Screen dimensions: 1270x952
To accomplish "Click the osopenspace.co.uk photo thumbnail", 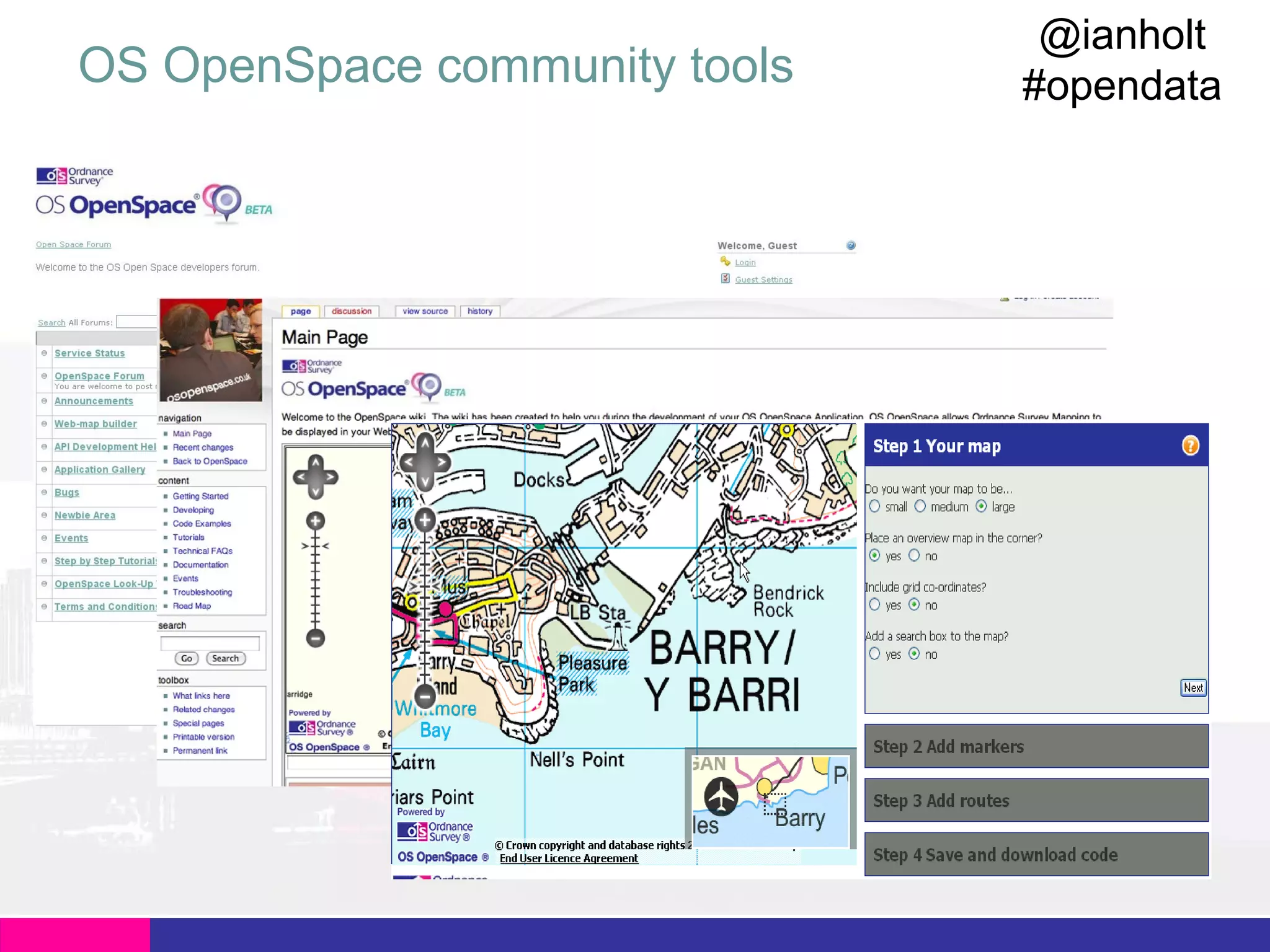I will pyautogui.click(x=211, y=350).
